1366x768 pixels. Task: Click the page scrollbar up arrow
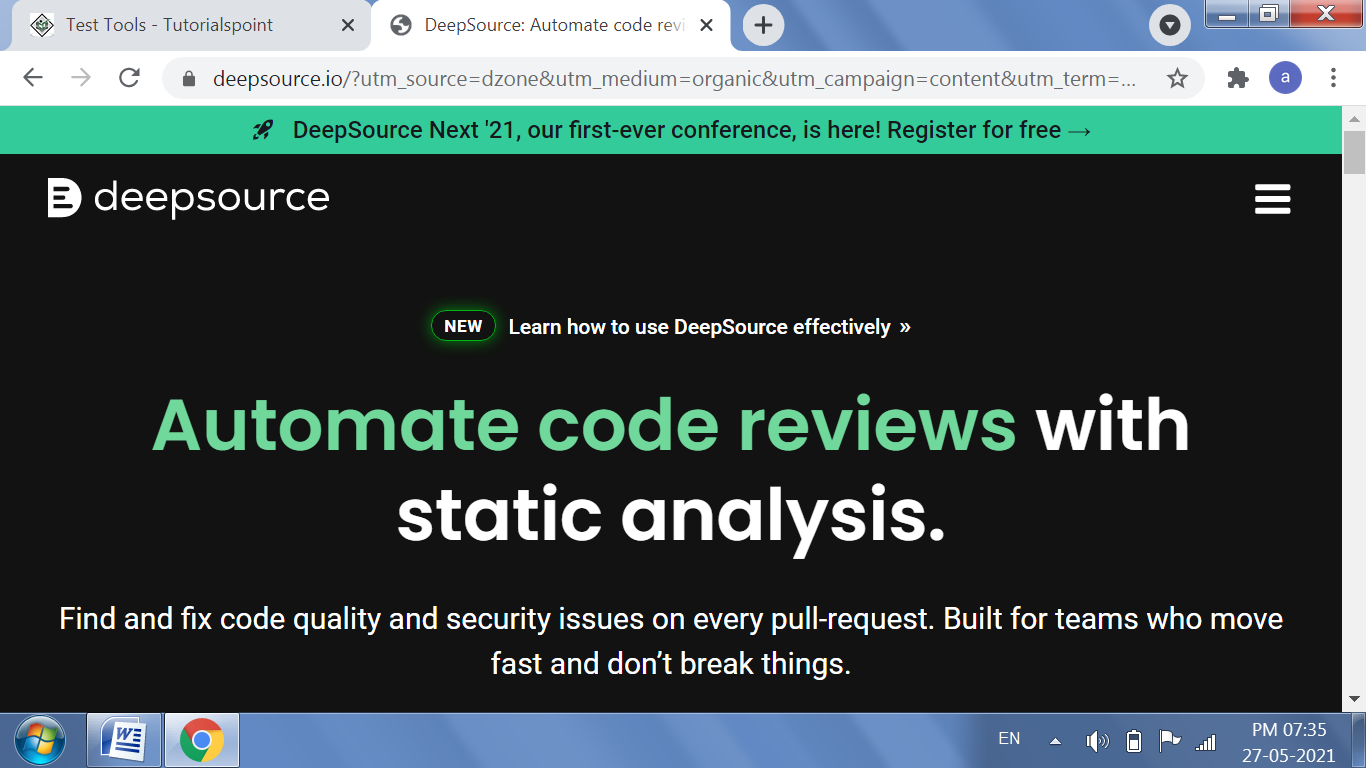[x=1354, y=117]
